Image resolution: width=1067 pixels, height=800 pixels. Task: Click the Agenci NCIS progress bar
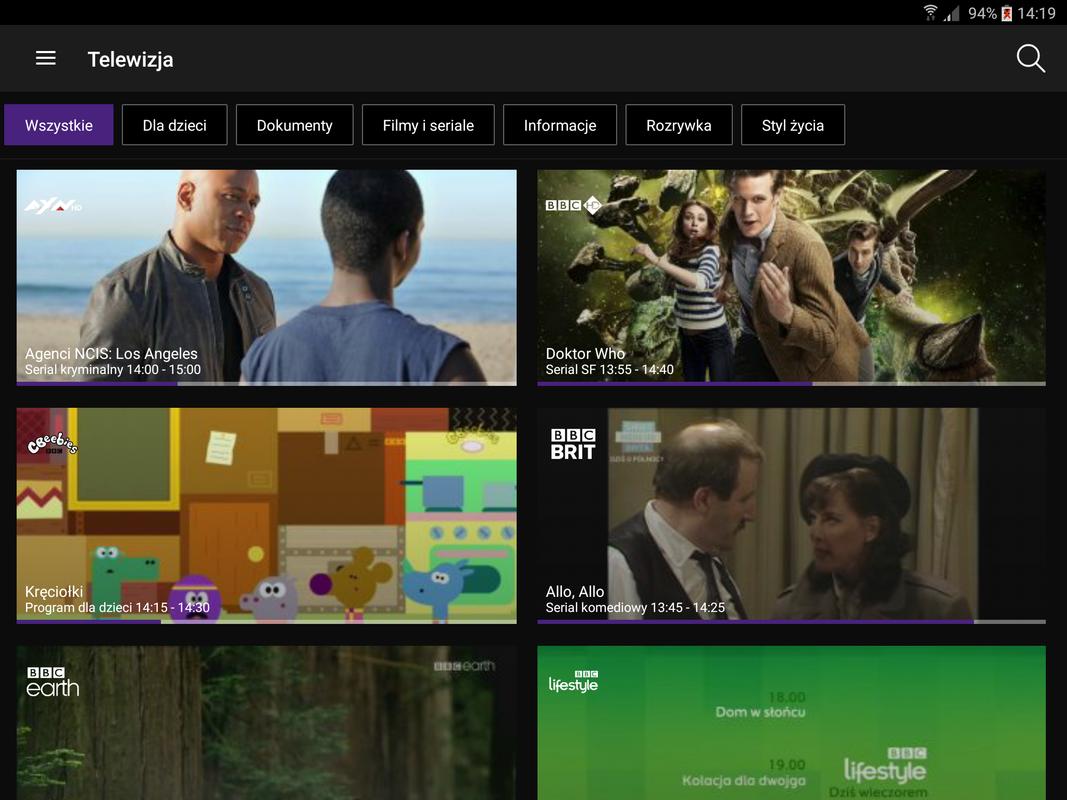click(267, 384)
